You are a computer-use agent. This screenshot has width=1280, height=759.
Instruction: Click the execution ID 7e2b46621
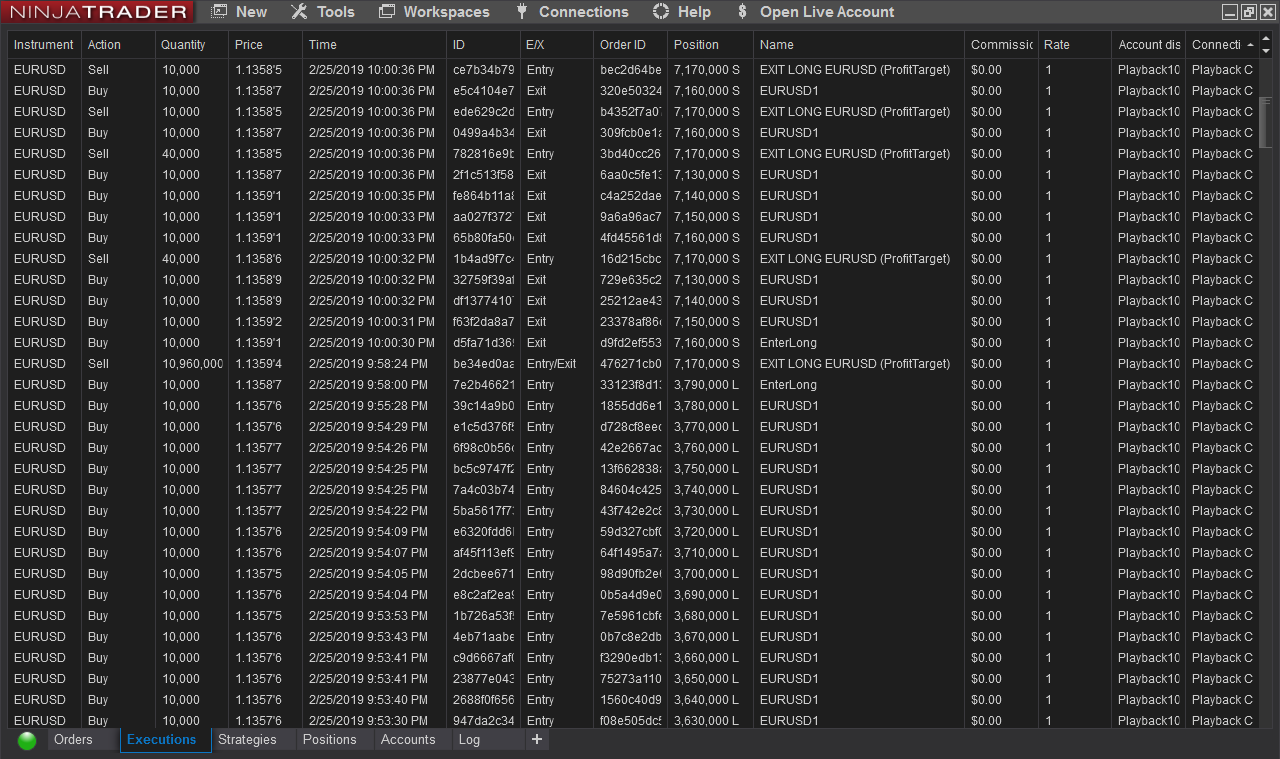point(483,385)
